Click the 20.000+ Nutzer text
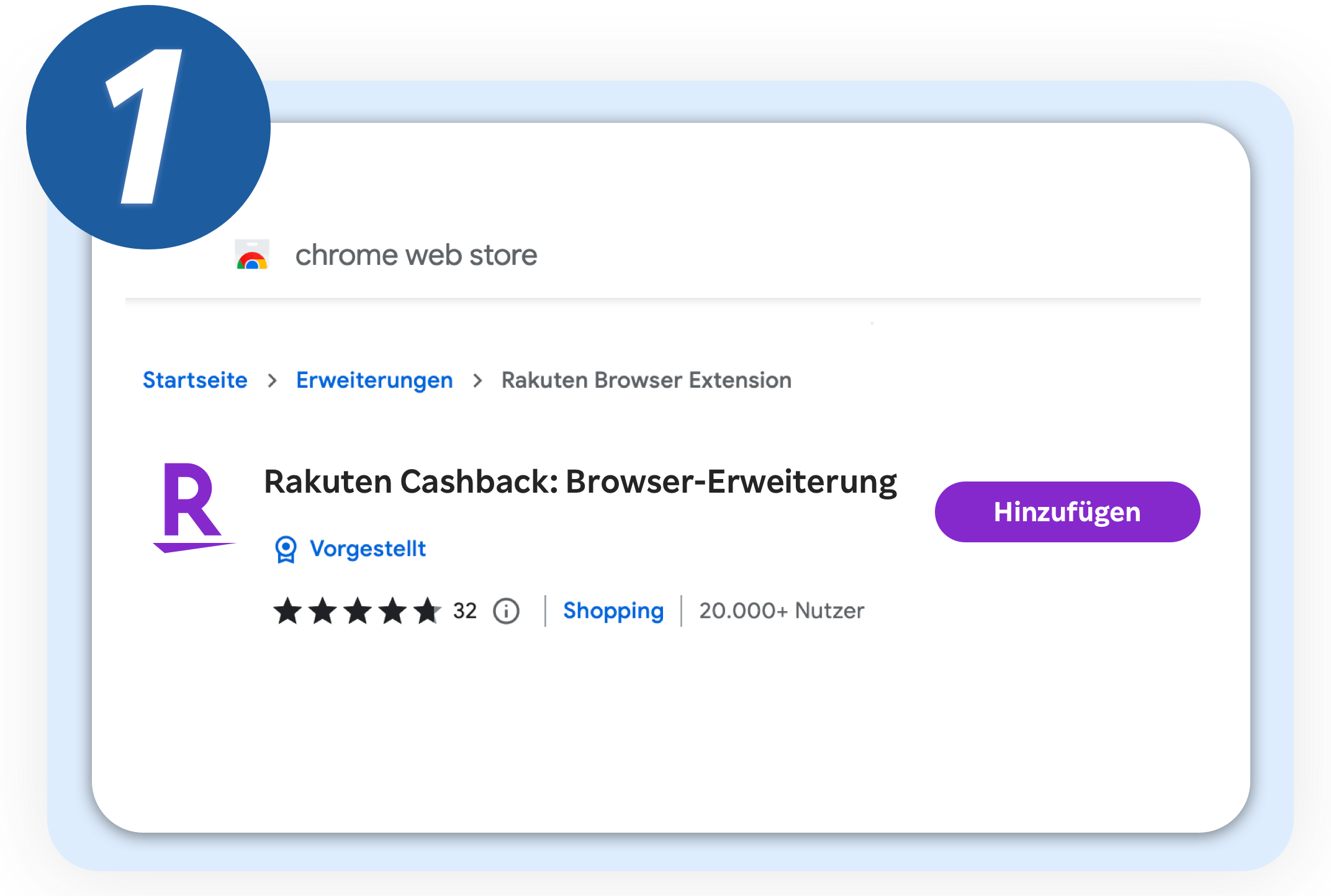Screen dimensions: 1331x896 pyautogui.click(x=782, y=611)
